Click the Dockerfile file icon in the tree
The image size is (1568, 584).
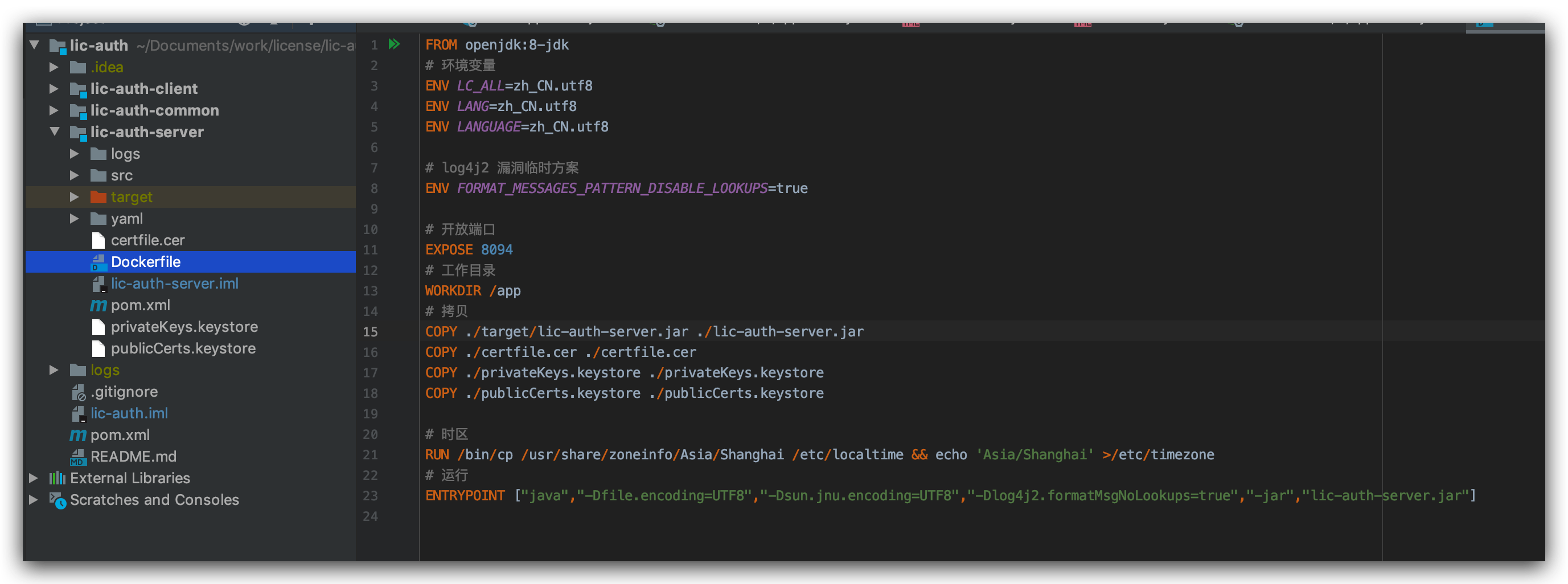(x=98, y=262)
